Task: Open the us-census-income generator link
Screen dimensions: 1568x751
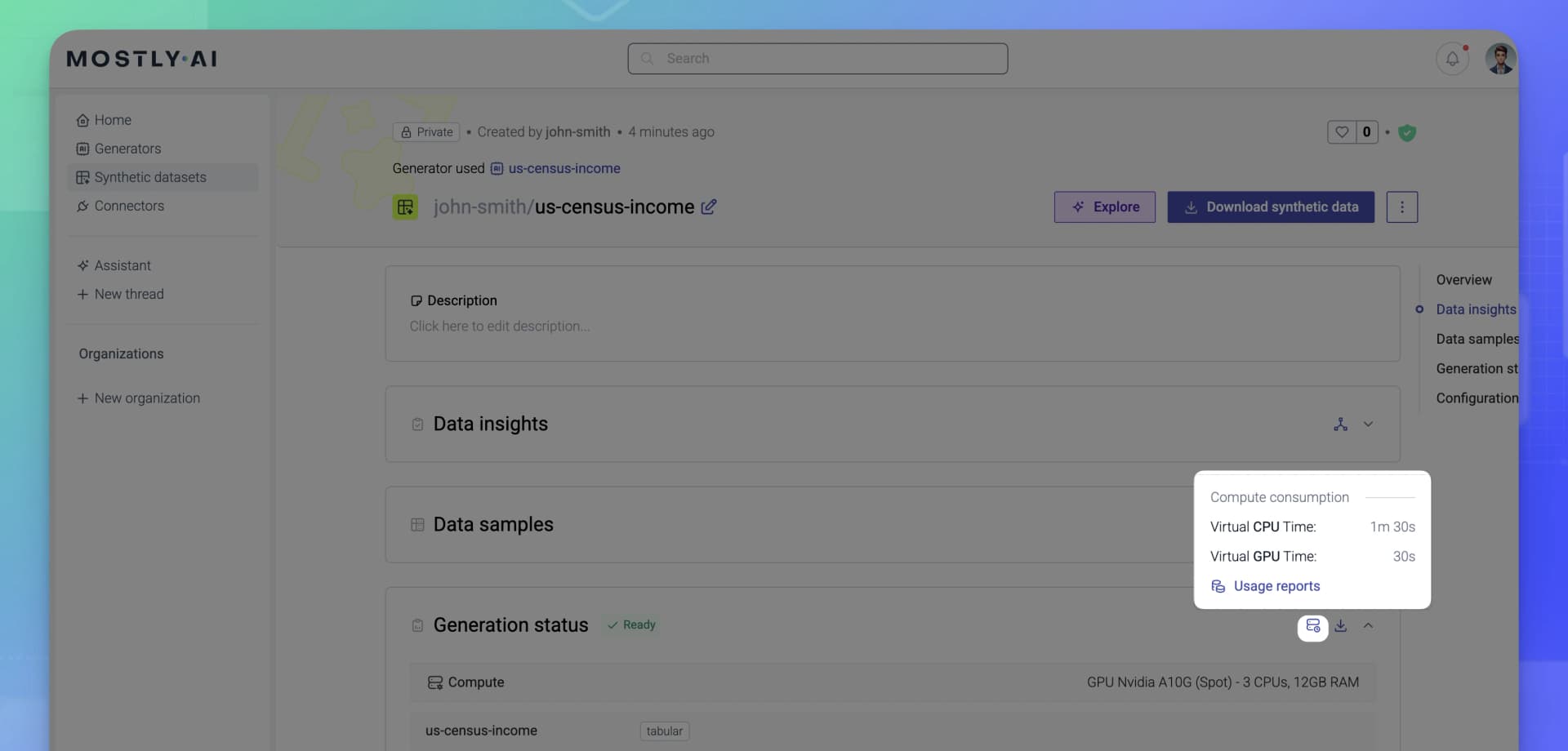Action: (563, 169)
